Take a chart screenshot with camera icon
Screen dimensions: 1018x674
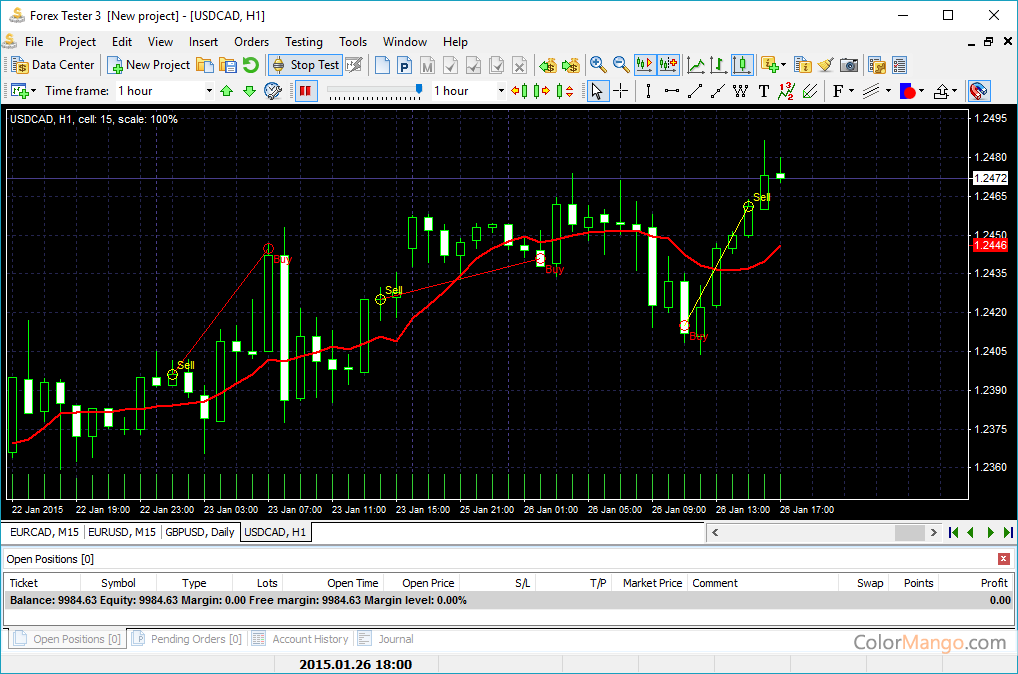coord(849,65)
